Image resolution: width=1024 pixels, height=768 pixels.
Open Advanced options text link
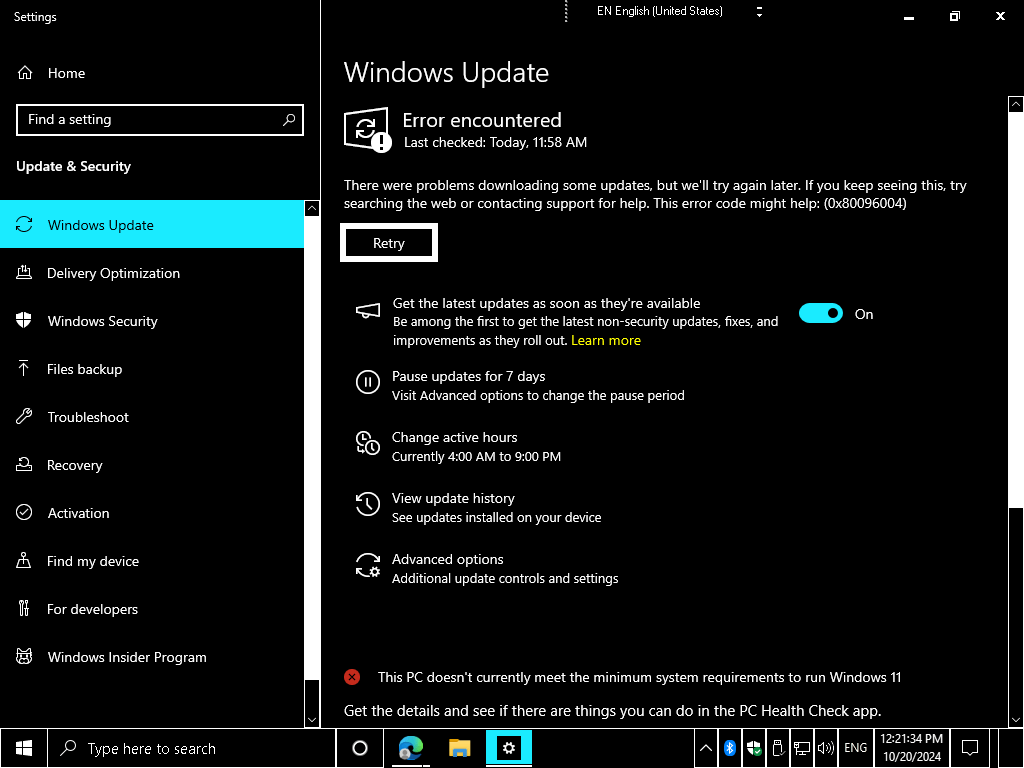pyautogui.click(x=447, y=559)
